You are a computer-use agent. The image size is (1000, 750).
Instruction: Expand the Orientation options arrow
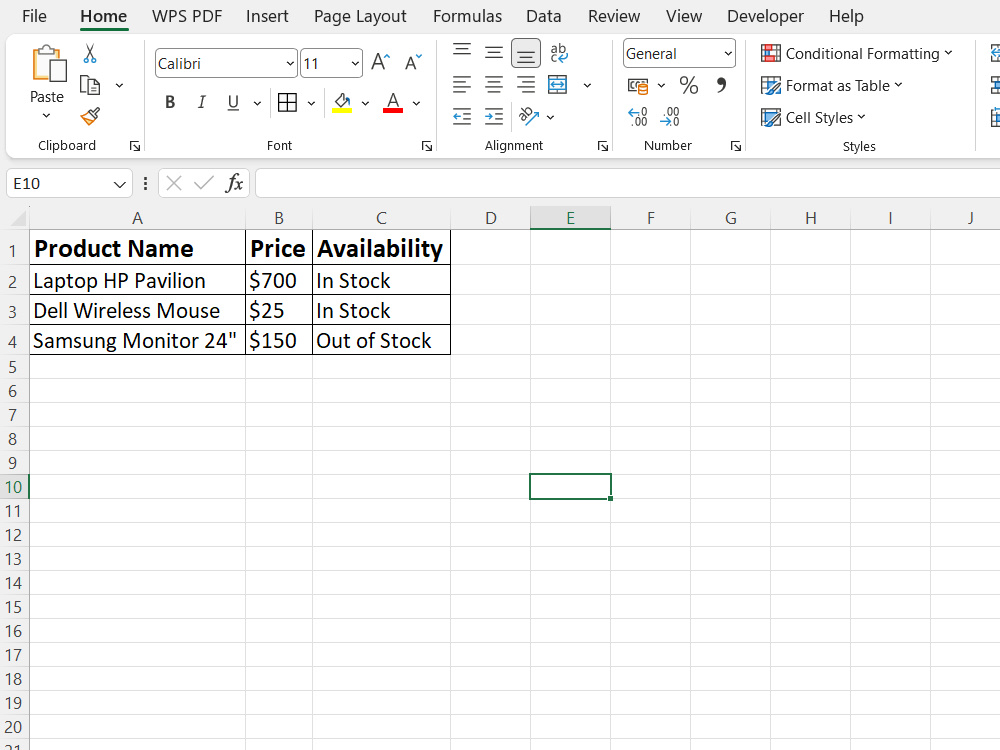(x=550, y=117)
